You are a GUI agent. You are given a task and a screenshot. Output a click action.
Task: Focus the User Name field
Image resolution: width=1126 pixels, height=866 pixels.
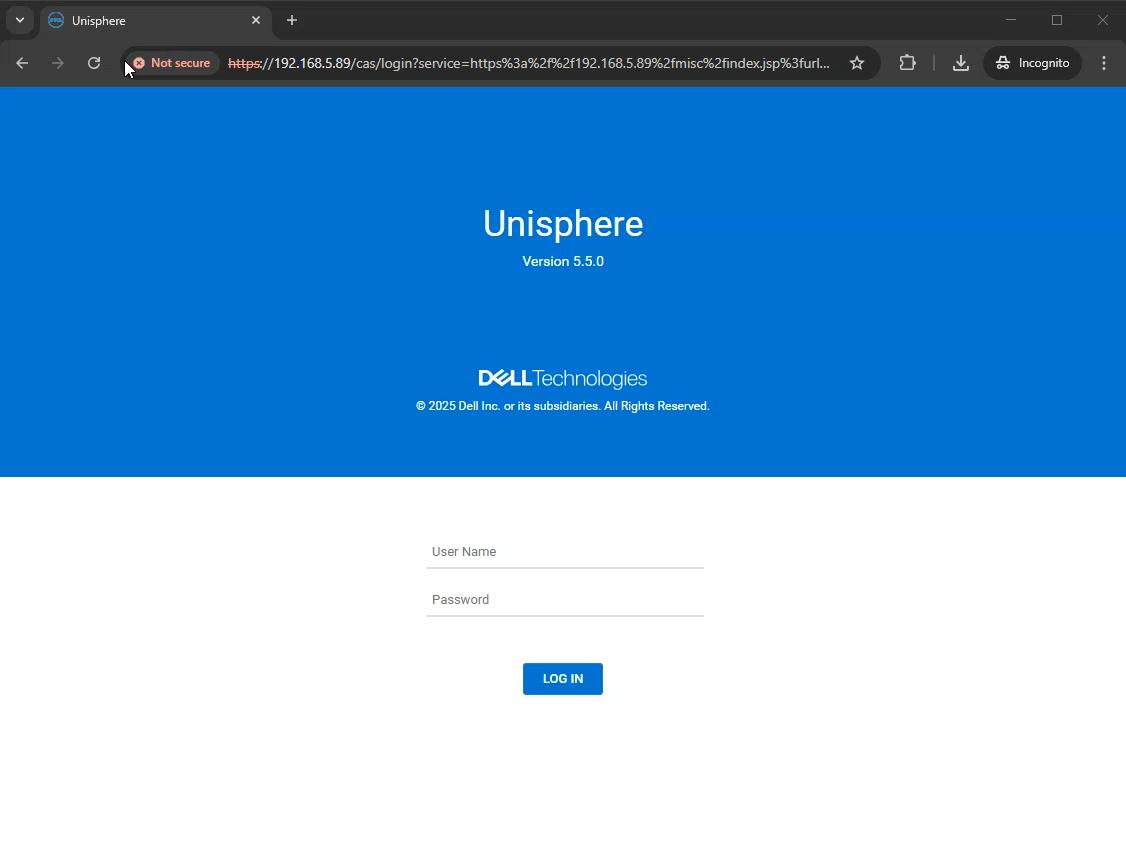(x=565, y=552)
